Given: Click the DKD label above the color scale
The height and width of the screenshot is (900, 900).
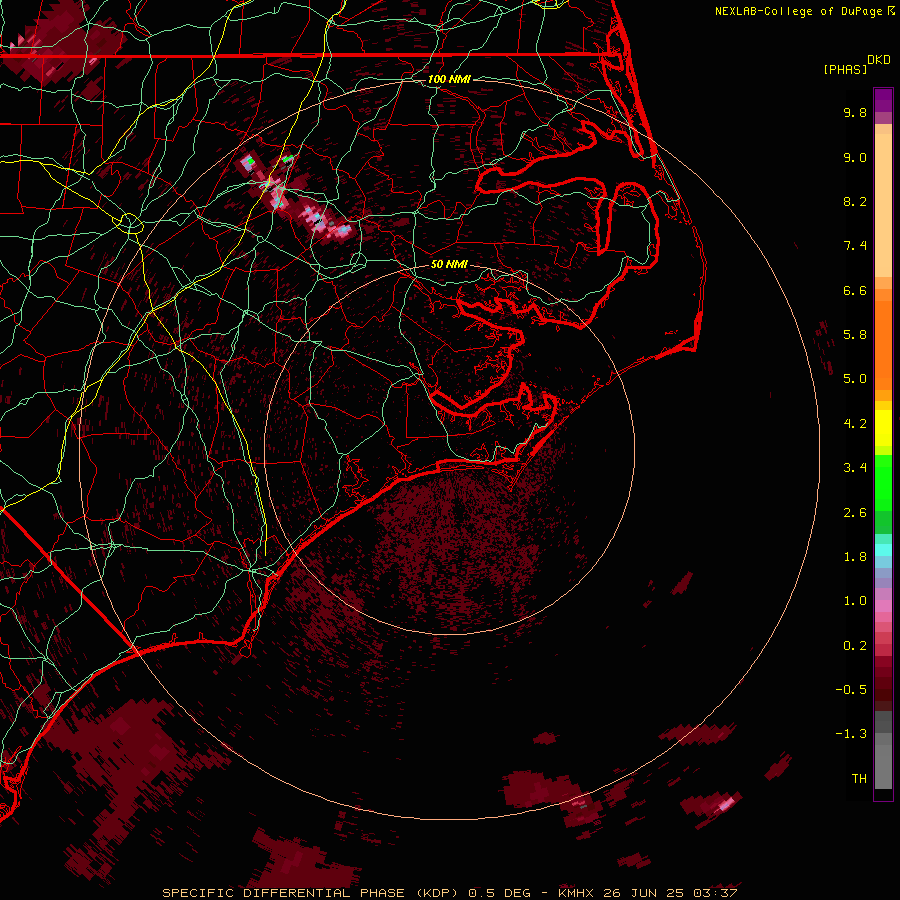Looking at the screenshot, I should point(879,60).
